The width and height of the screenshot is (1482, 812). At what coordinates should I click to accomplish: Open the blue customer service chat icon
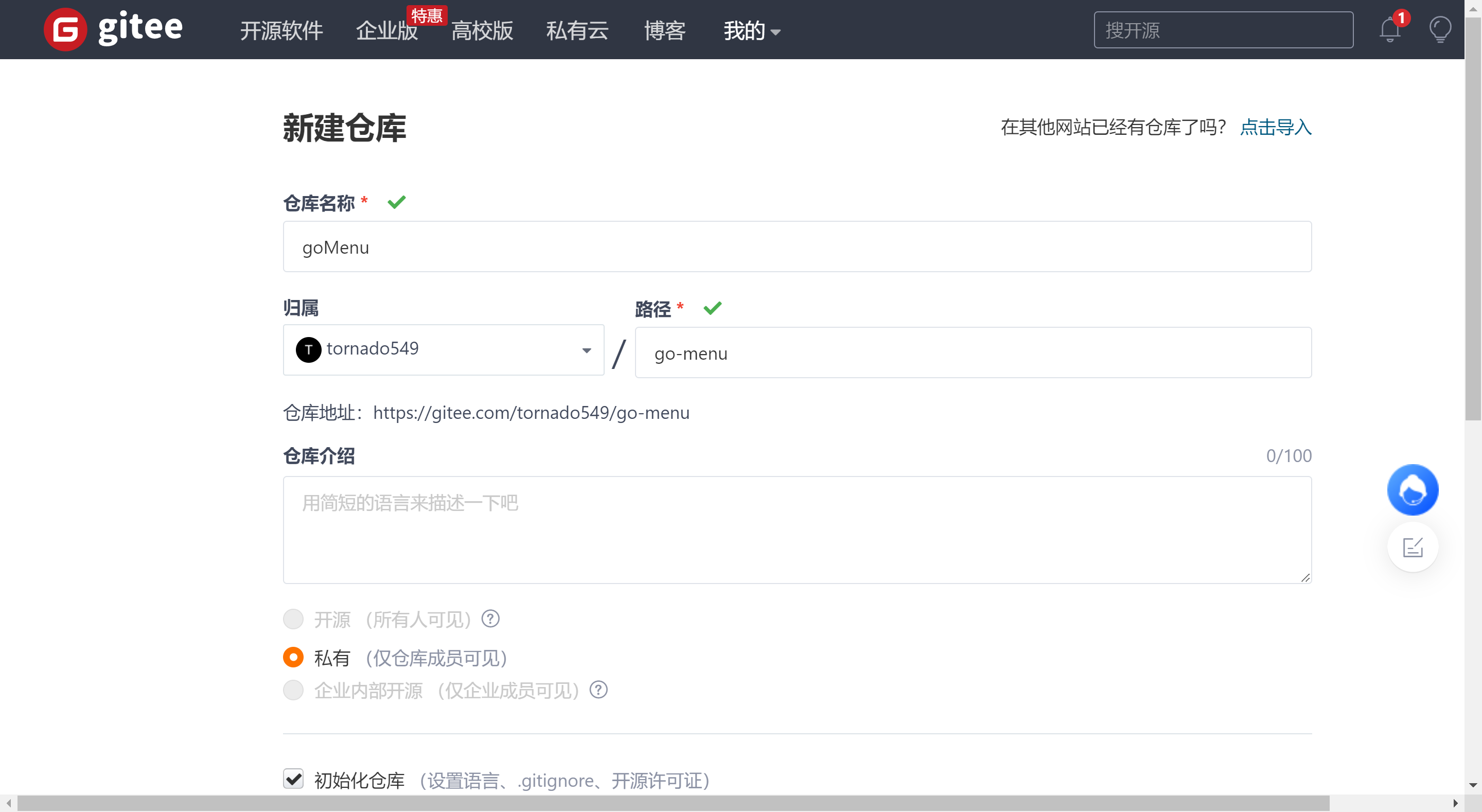1413,490
